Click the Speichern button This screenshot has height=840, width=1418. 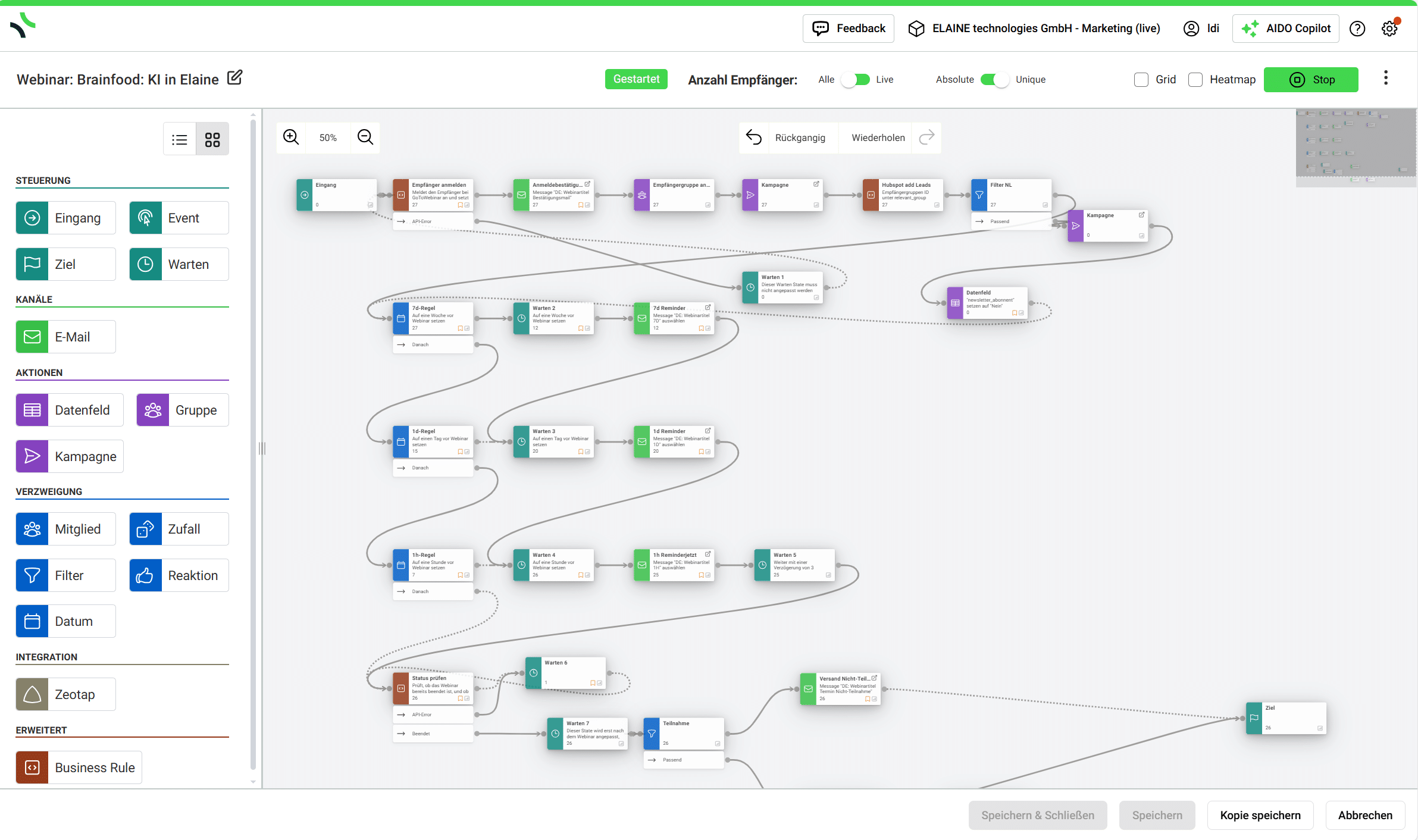(1157, 815)
